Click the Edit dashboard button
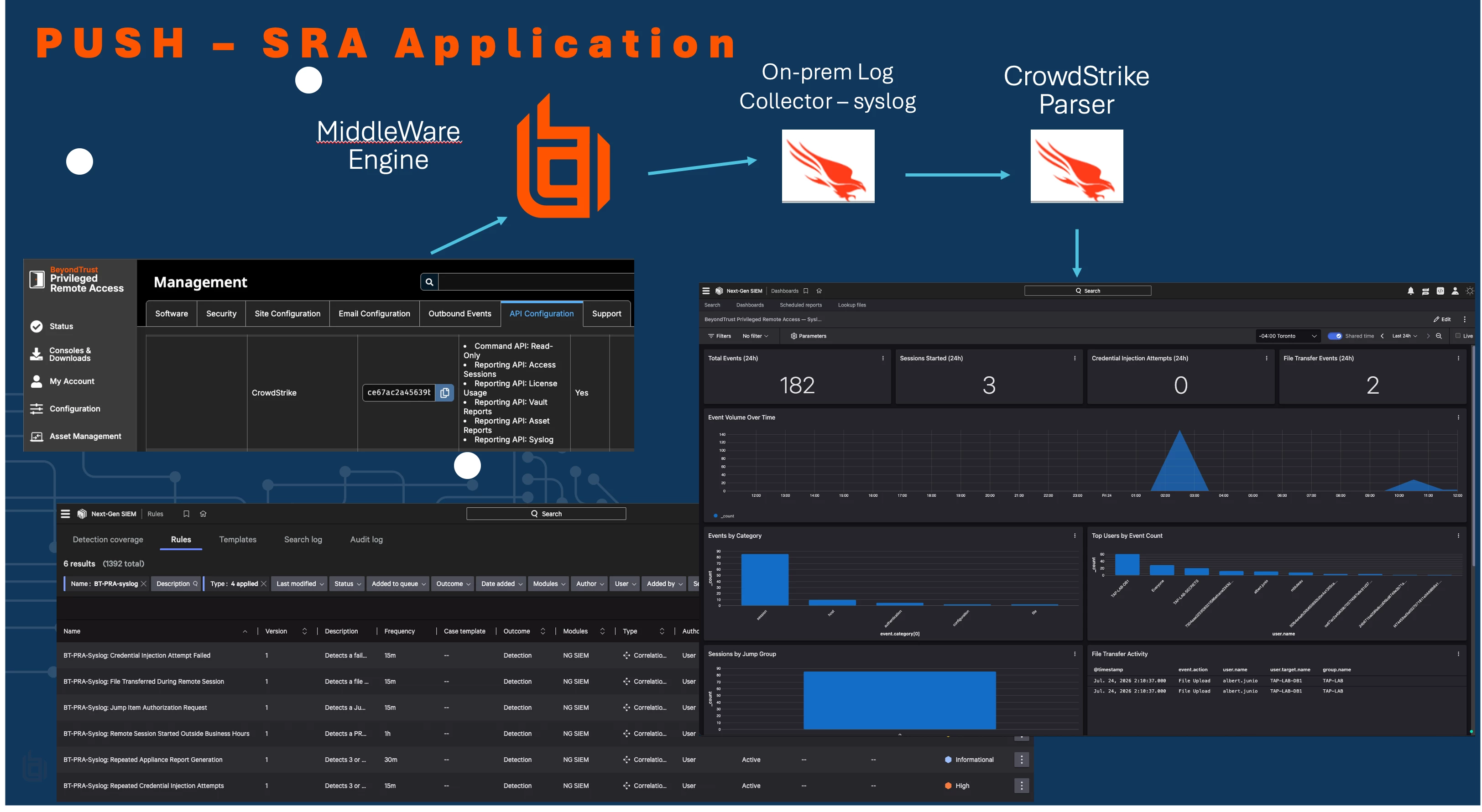 point(1442,319)
